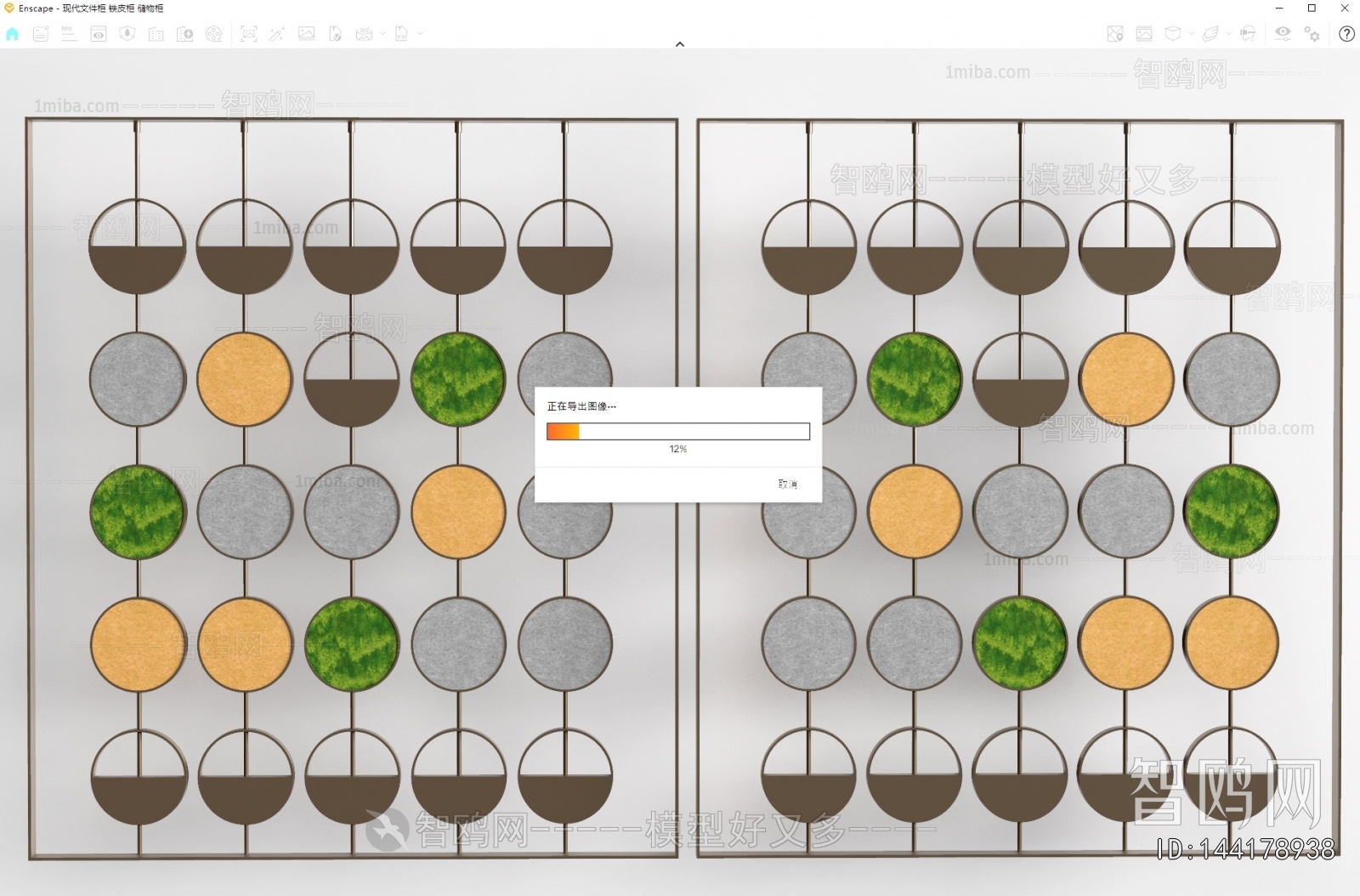The width and height of the screenshot is (1360, 896).
Task: Open the general settings gears icon
Action: pyautogui.click(x=1312, y=34)
